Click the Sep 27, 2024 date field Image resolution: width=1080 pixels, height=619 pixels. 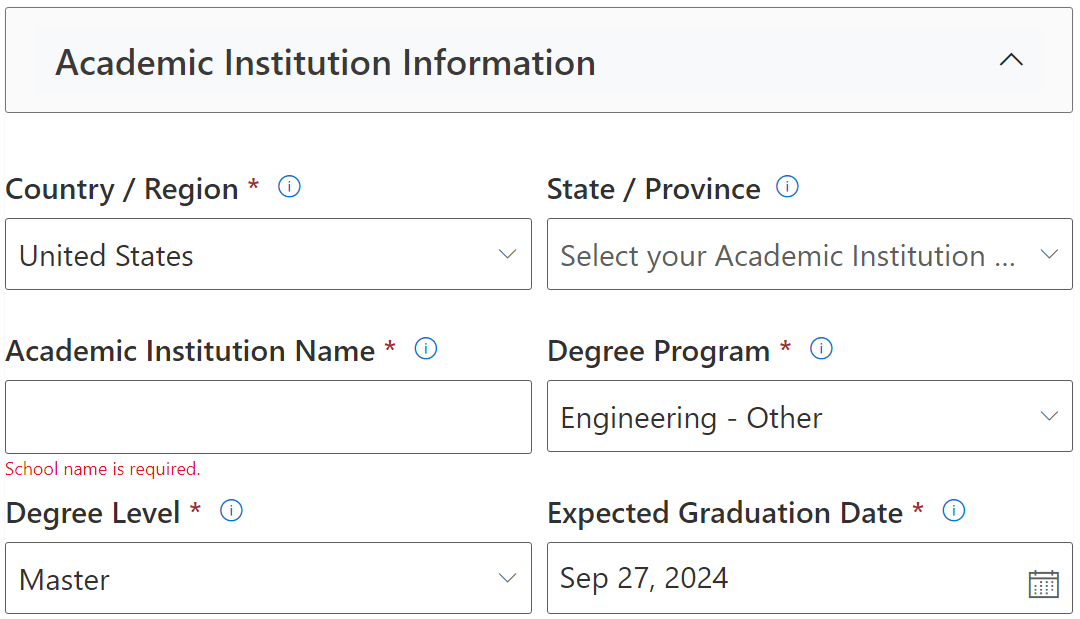tap(780, 578)
